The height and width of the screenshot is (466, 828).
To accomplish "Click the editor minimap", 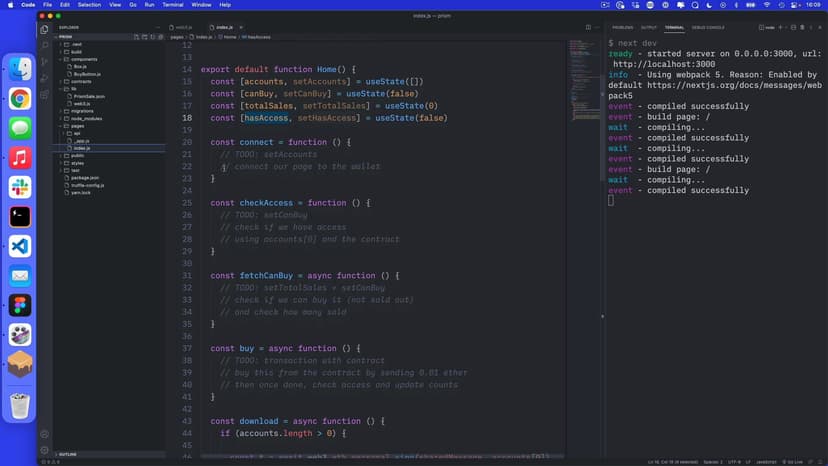I will click(582, 70).
